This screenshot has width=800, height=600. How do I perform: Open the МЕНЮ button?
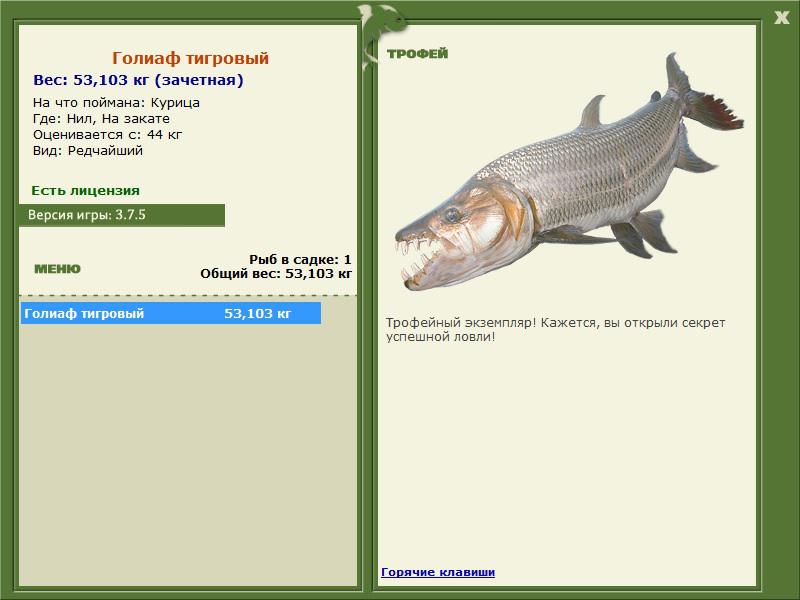(x=57, y=269)
